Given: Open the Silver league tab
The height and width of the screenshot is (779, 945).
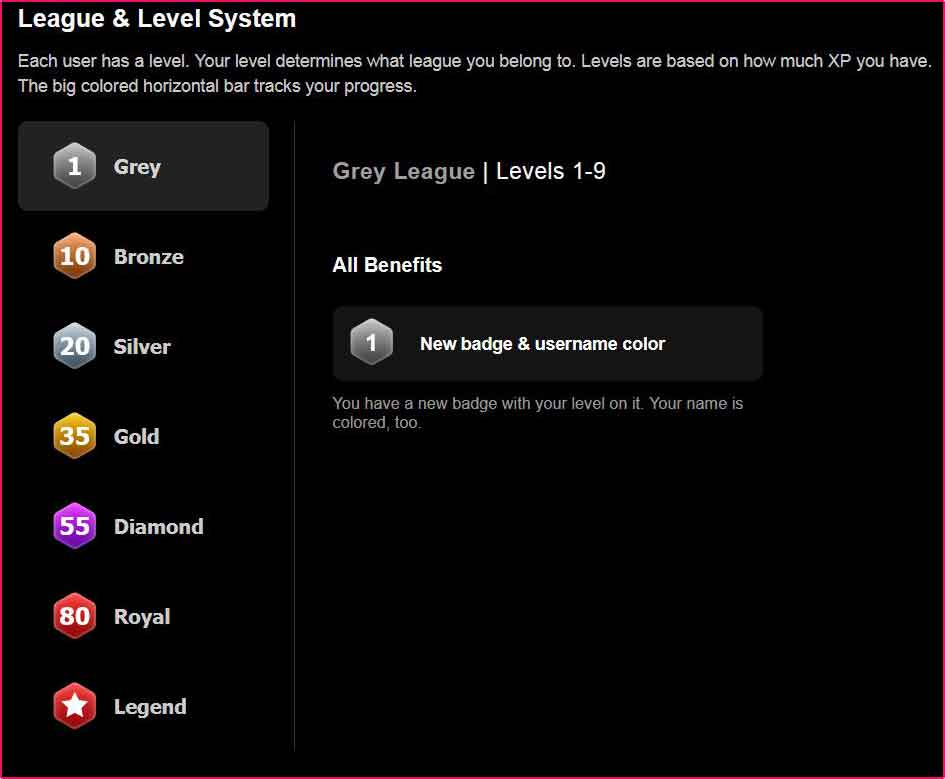Looking at the screenshot, I should (x=142, y=346).
